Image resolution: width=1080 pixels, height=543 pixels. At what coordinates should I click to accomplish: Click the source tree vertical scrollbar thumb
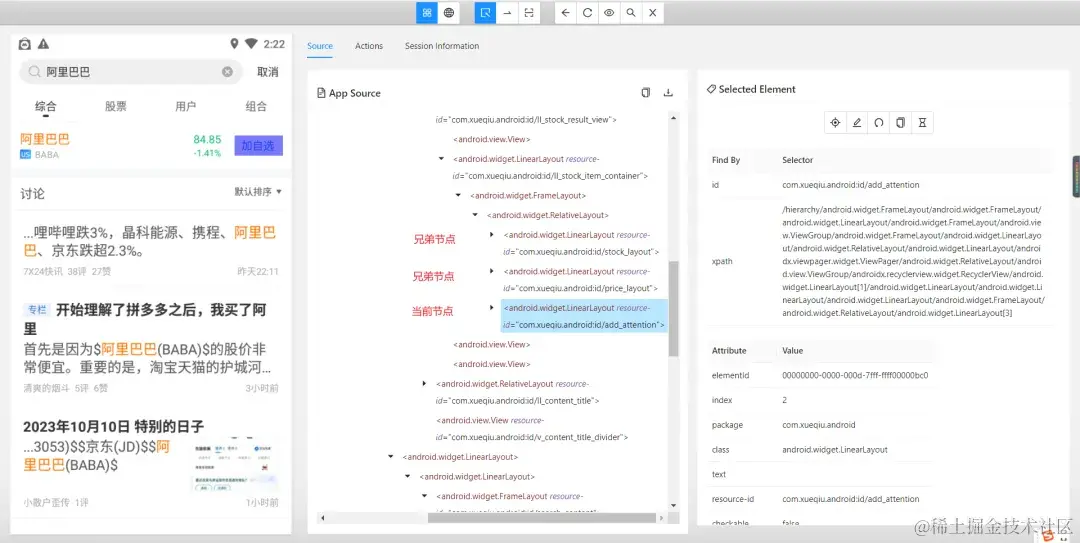(674, 309)
